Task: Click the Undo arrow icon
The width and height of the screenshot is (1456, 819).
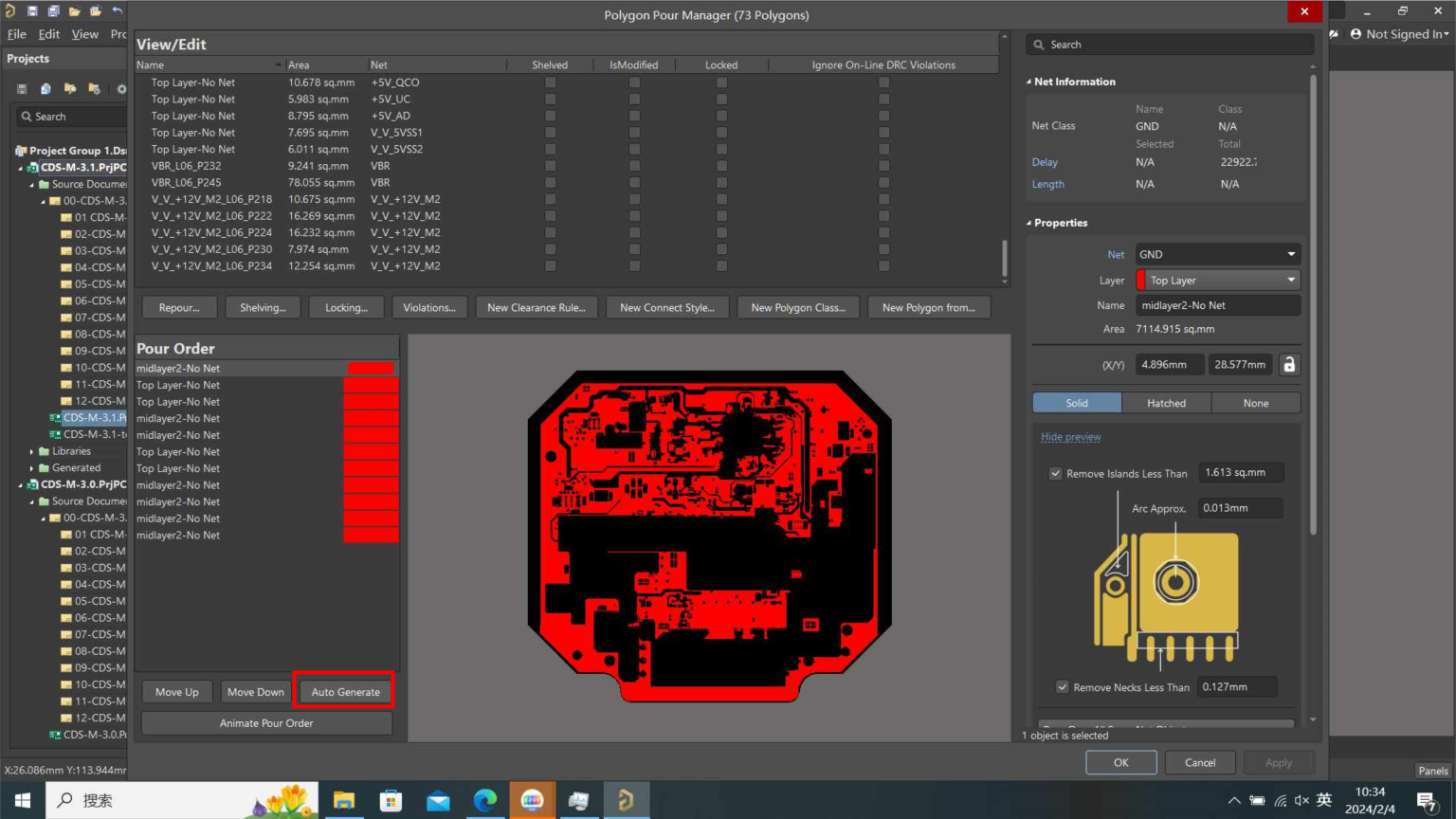Action: tap(117, 11)
